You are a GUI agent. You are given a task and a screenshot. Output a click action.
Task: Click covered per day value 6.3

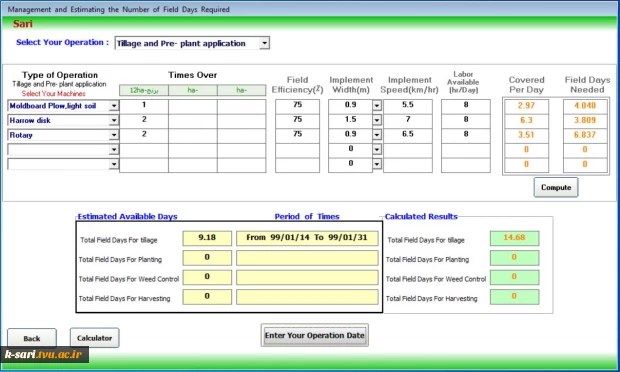click(526, 121)
